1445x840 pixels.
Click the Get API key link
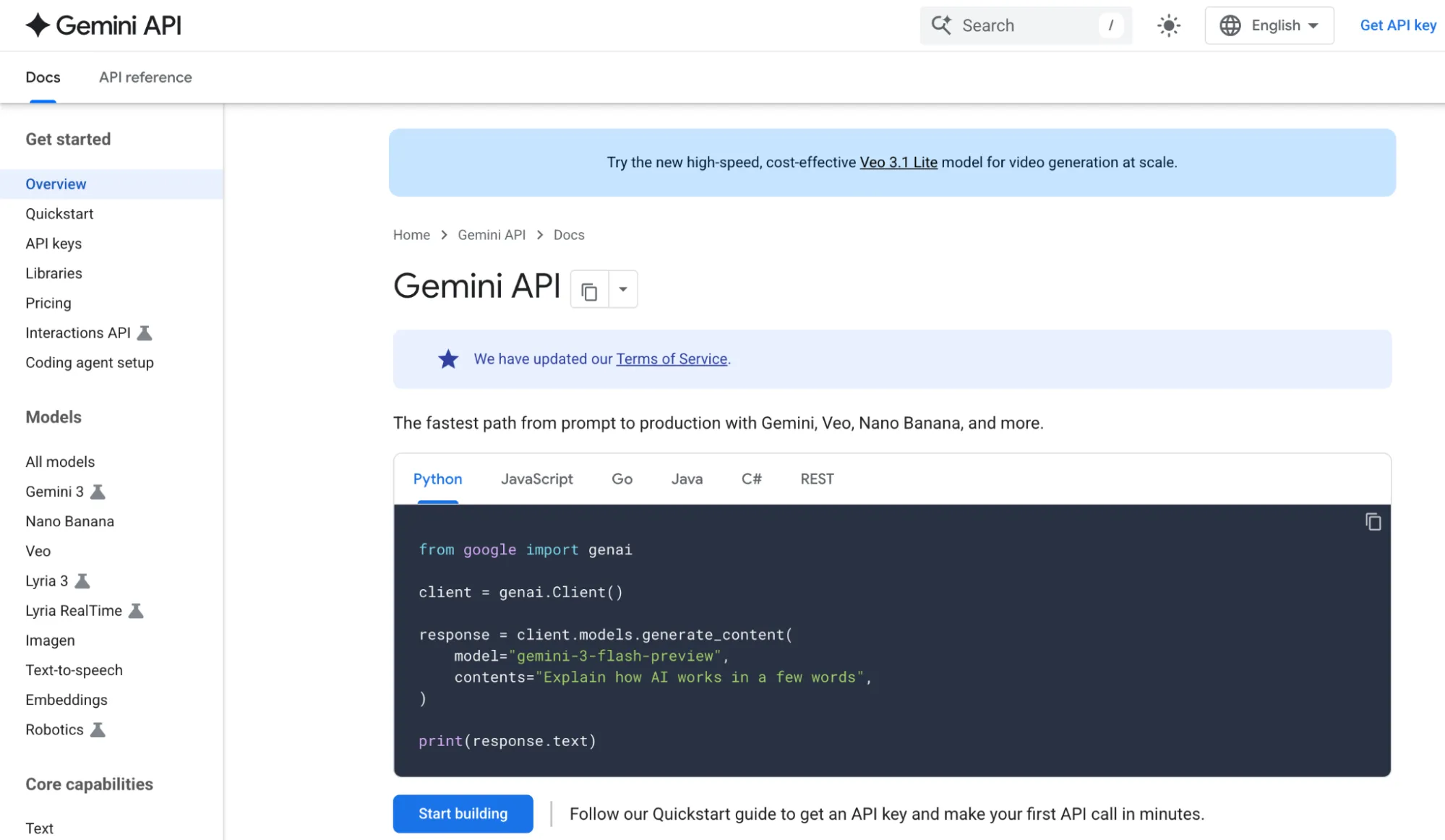coord(1397,25)
